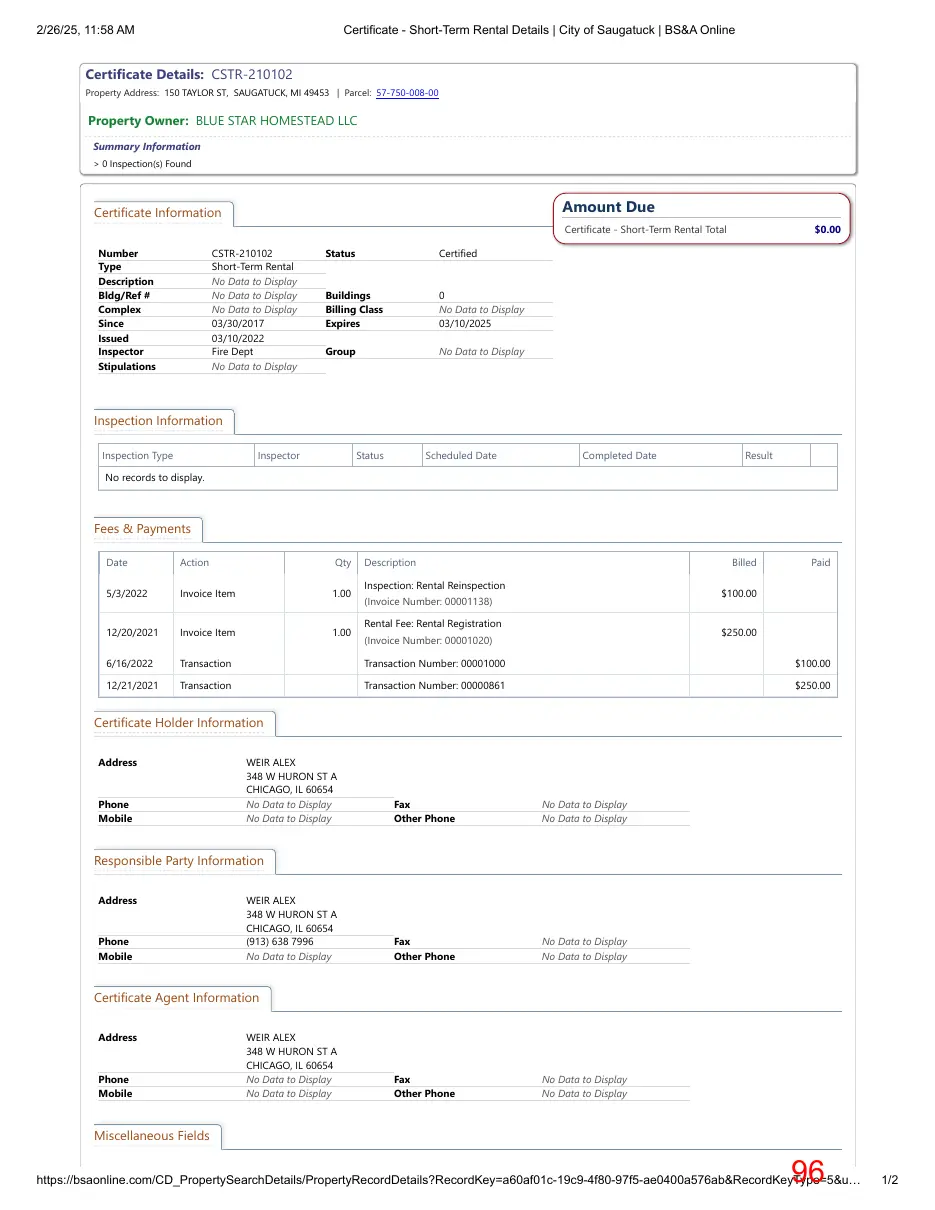Select the Amount Due $0.00 value
935x1210 pixels.
point(828,230)
